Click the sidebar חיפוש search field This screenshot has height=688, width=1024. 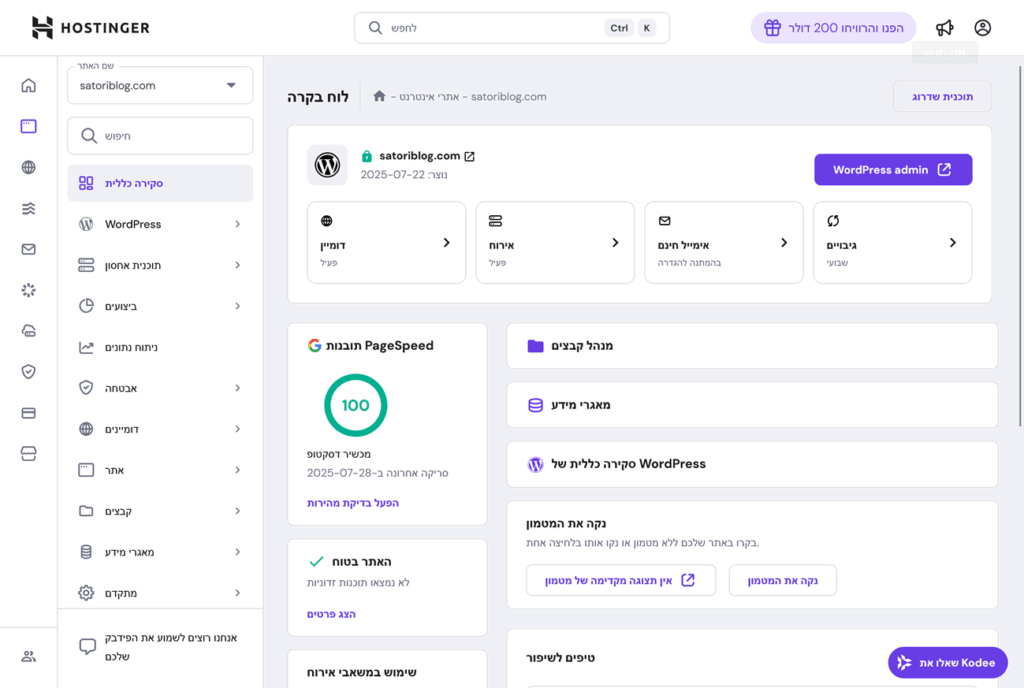(160, 136)
